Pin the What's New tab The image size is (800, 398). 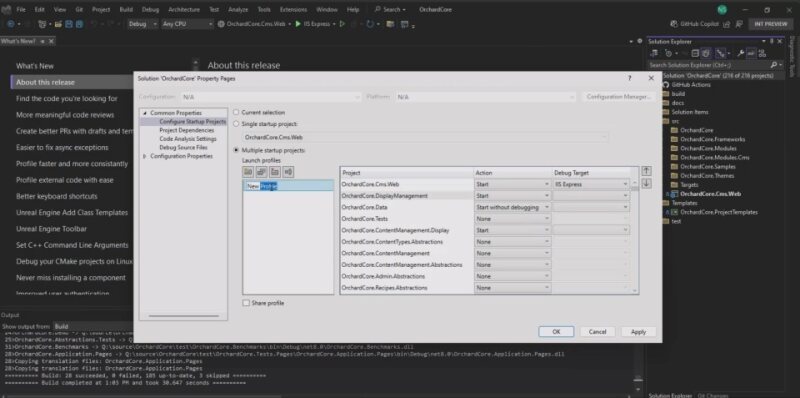pos(42,41)
